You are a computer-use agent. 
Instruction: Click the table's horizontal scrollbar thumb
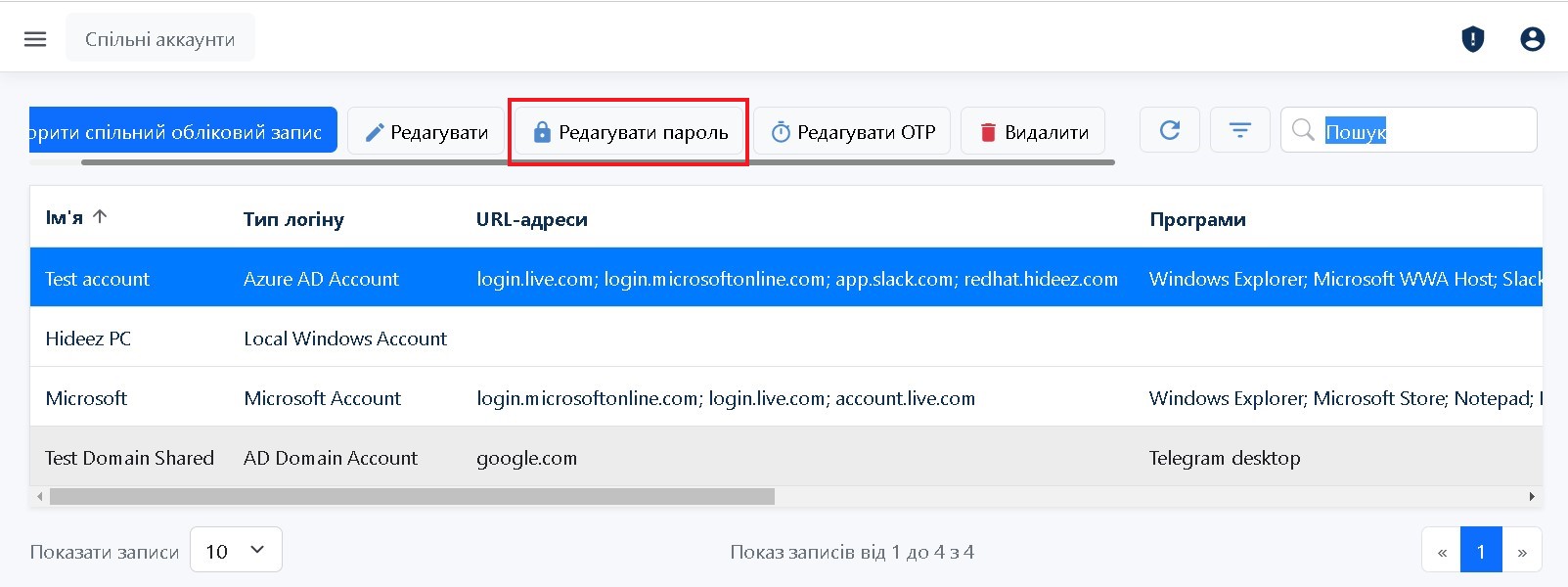pos(411,497)
